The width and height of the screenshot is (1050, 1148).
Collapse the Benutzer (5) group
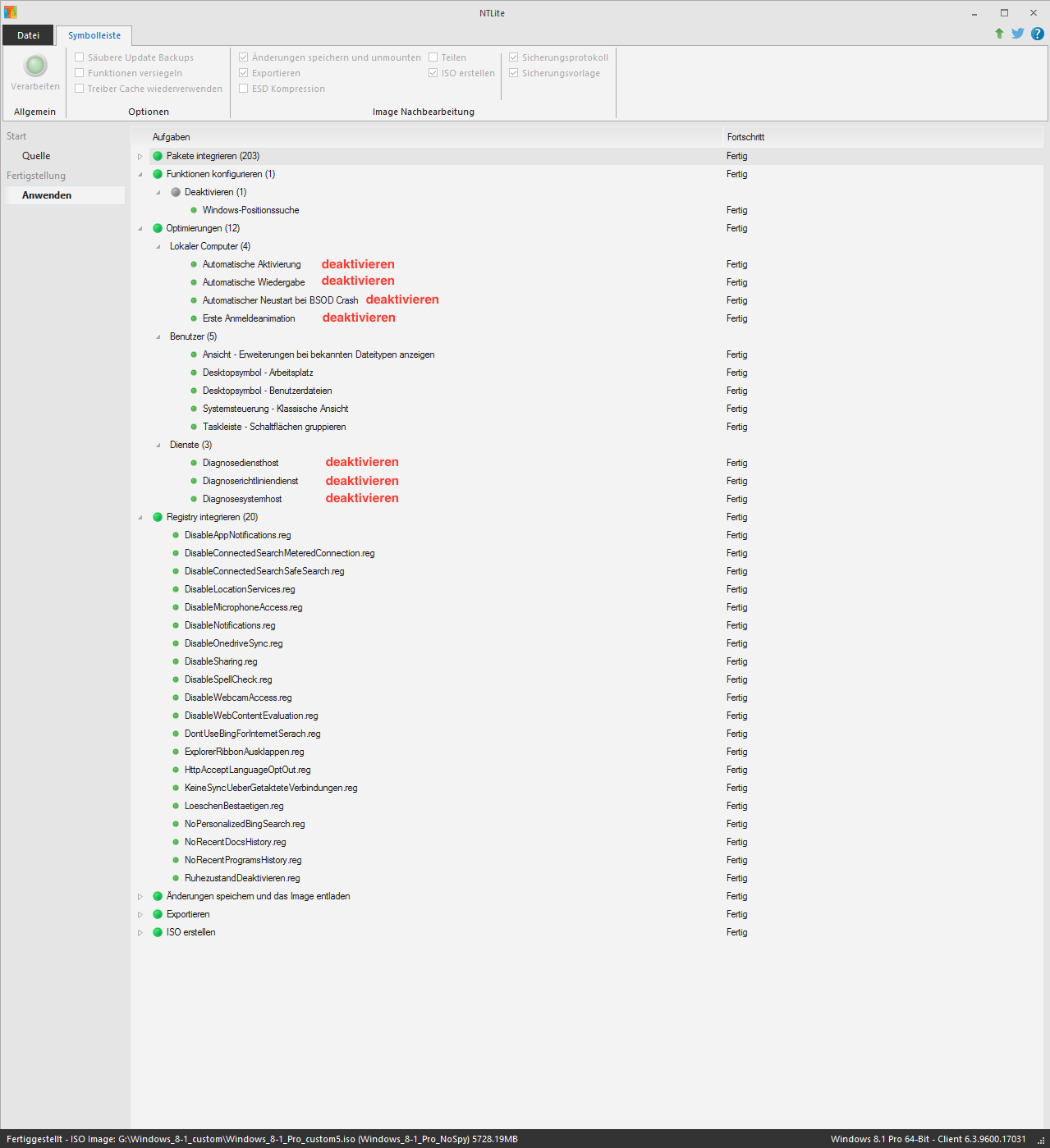coord(158,336)
